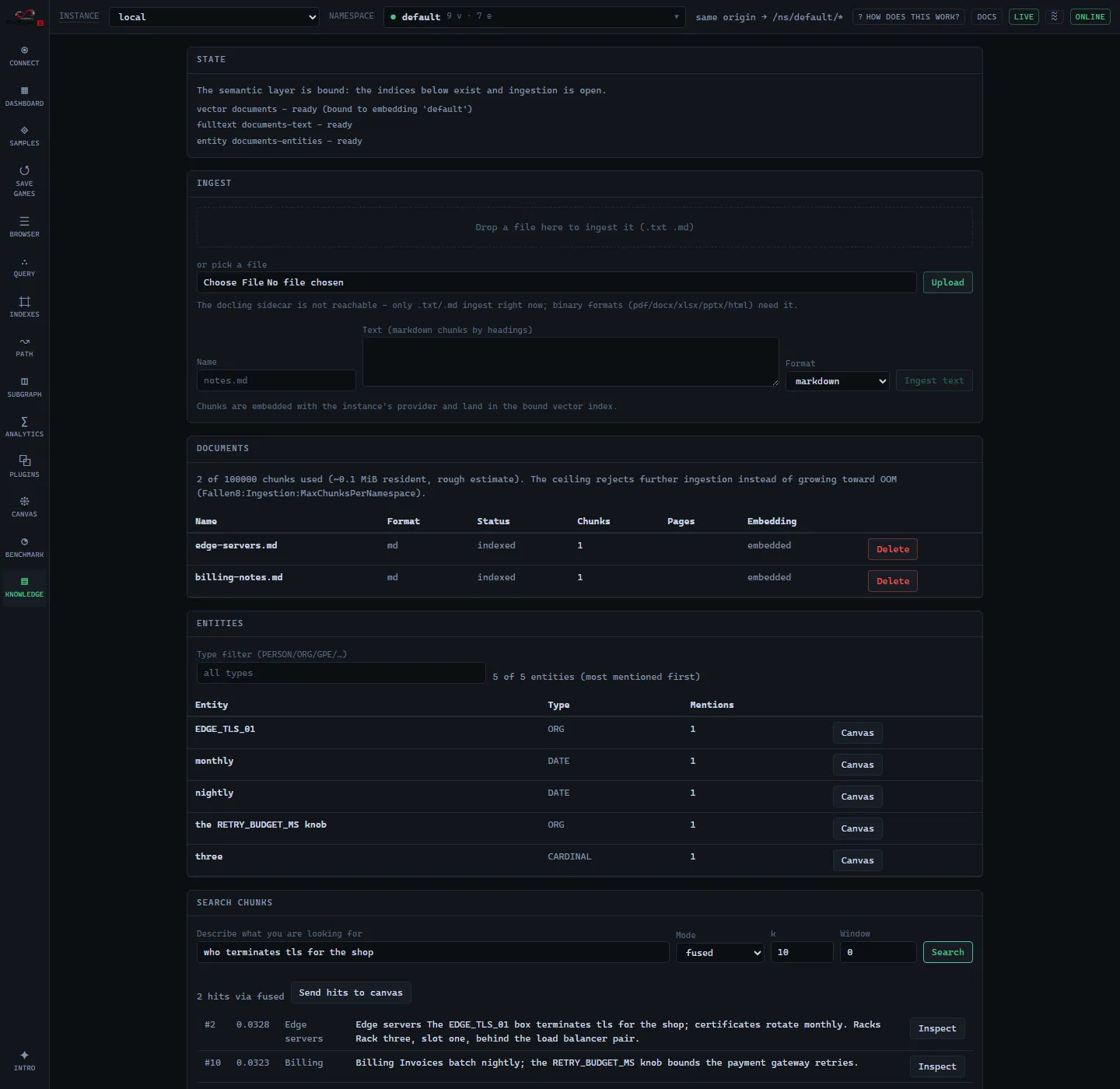
Task: Open the Browser sidebar item
Action: point(24,227)
